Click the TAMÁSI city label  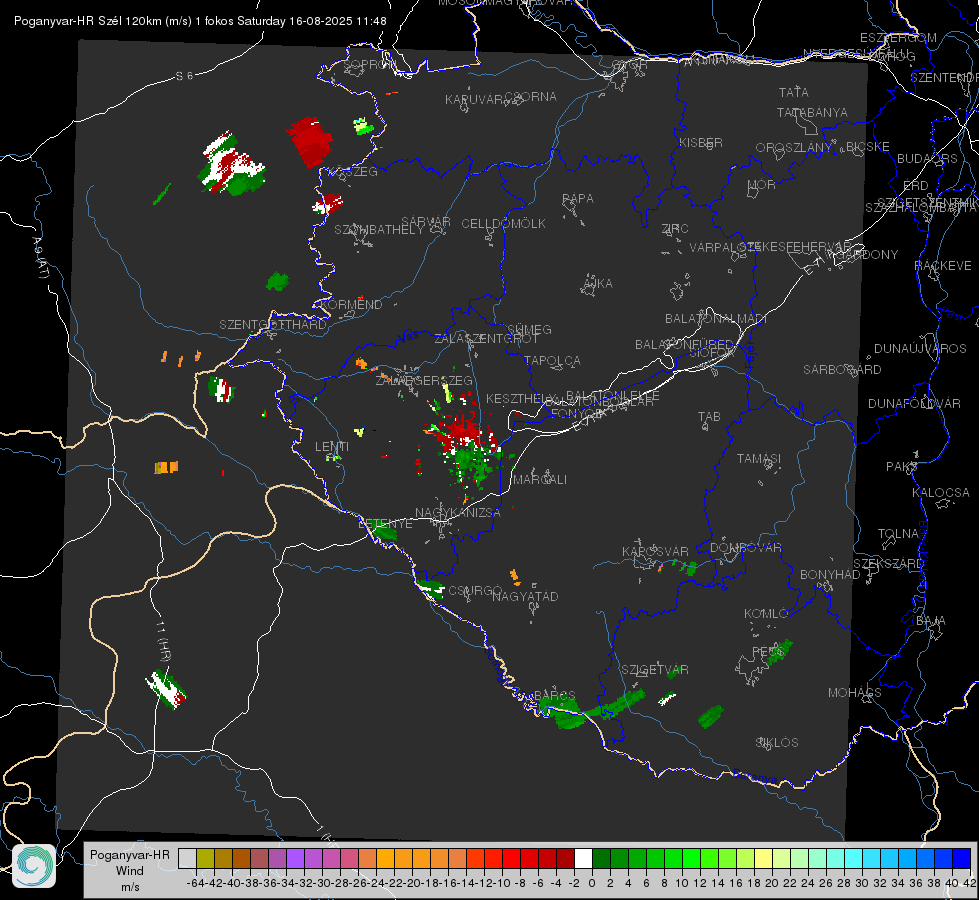(759, 458)
